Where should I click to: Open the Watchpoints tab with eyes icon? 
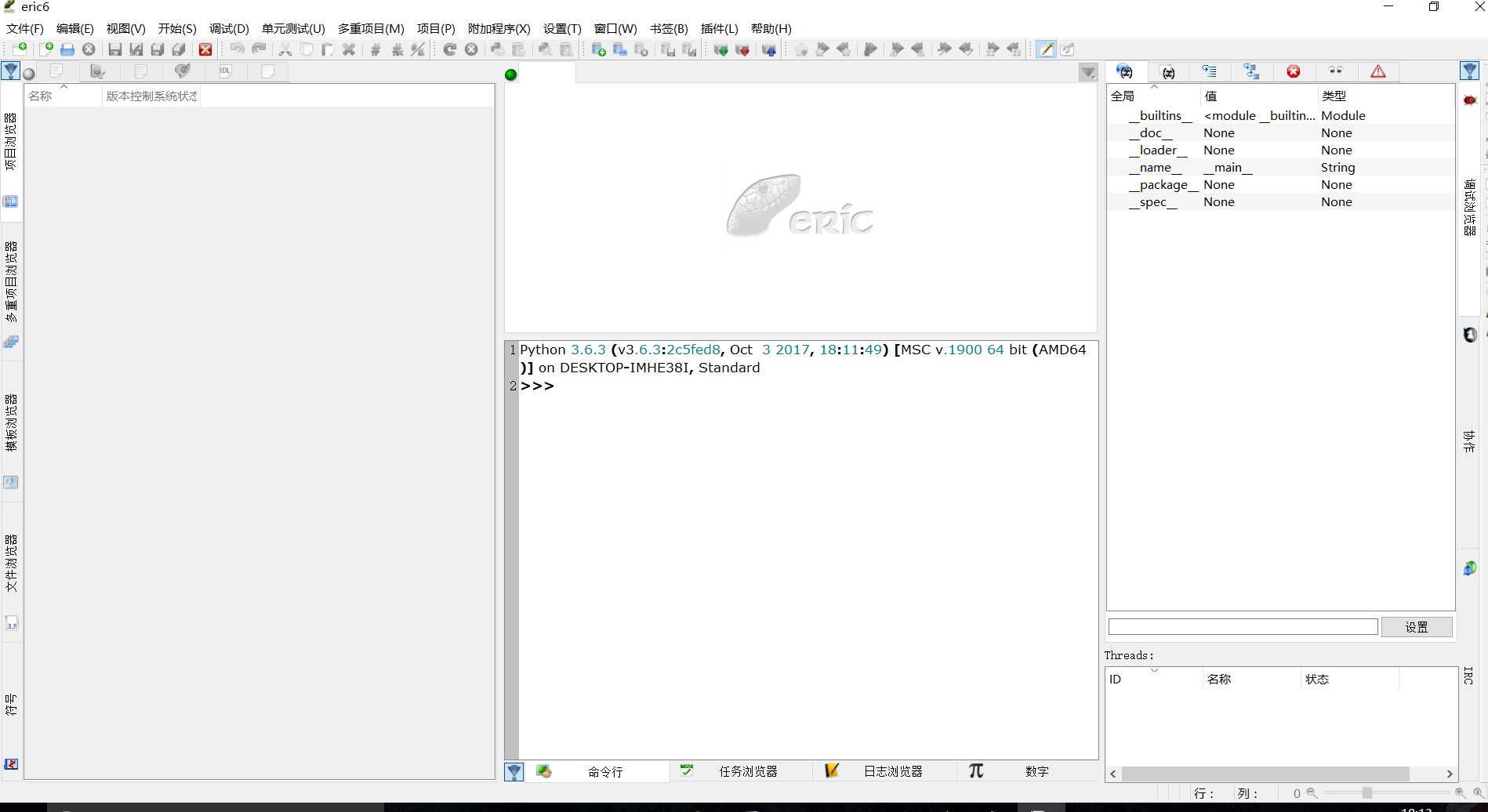(1336, 71)
